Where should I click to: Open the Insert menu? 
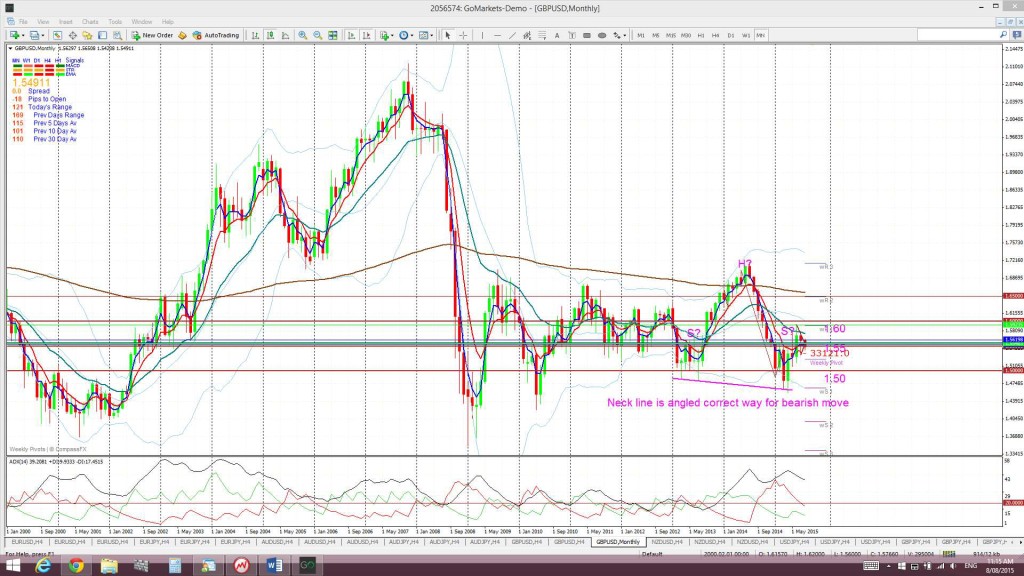tap(65, 22)
